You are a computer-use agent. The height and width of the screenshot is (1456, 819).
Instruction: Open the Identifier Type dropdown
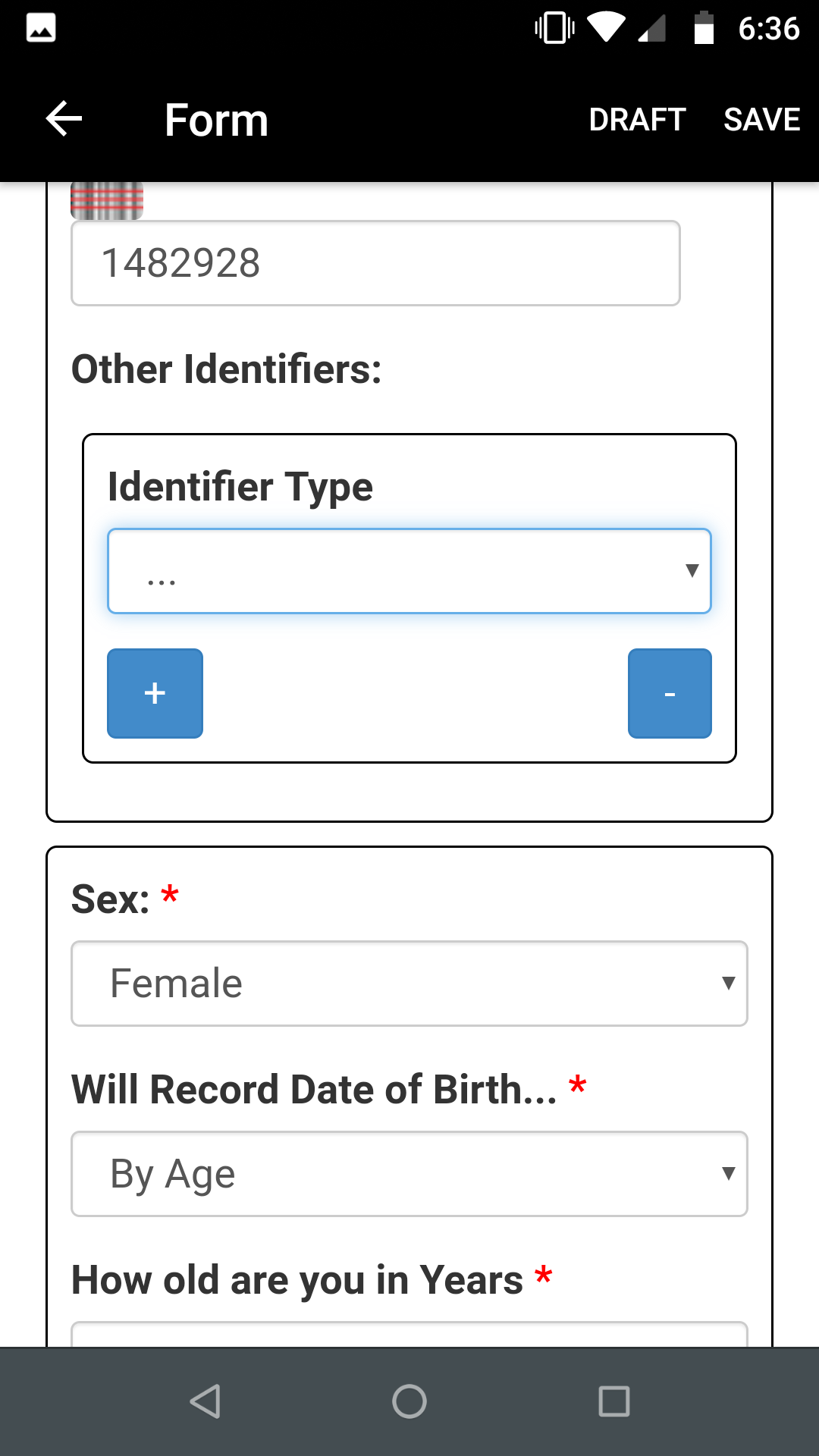[409, 571]
